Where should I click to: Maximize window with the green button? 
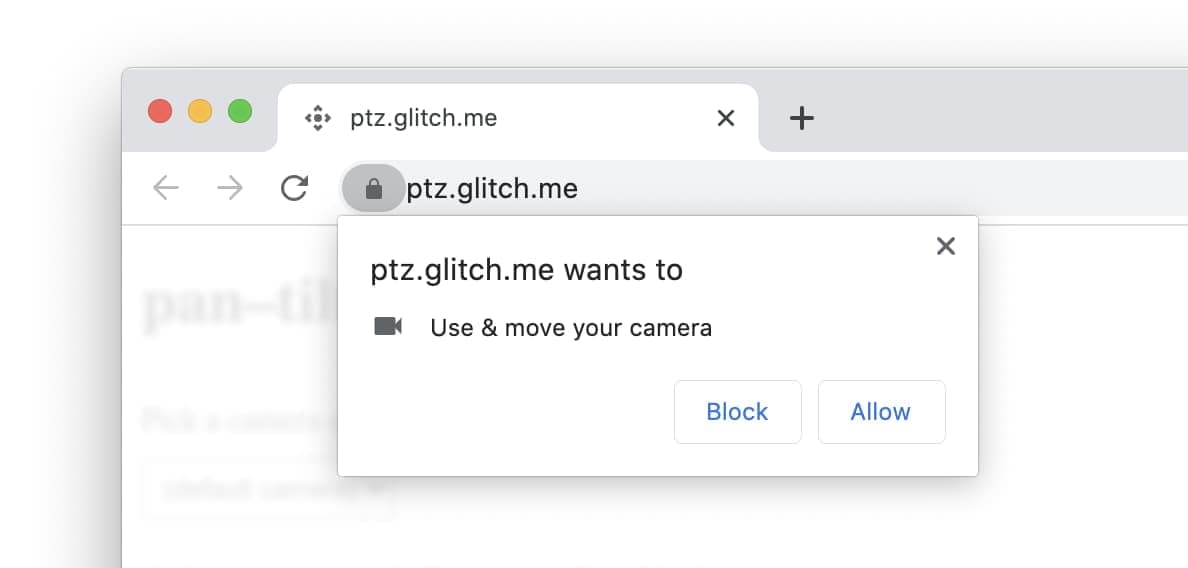point(240,111)
